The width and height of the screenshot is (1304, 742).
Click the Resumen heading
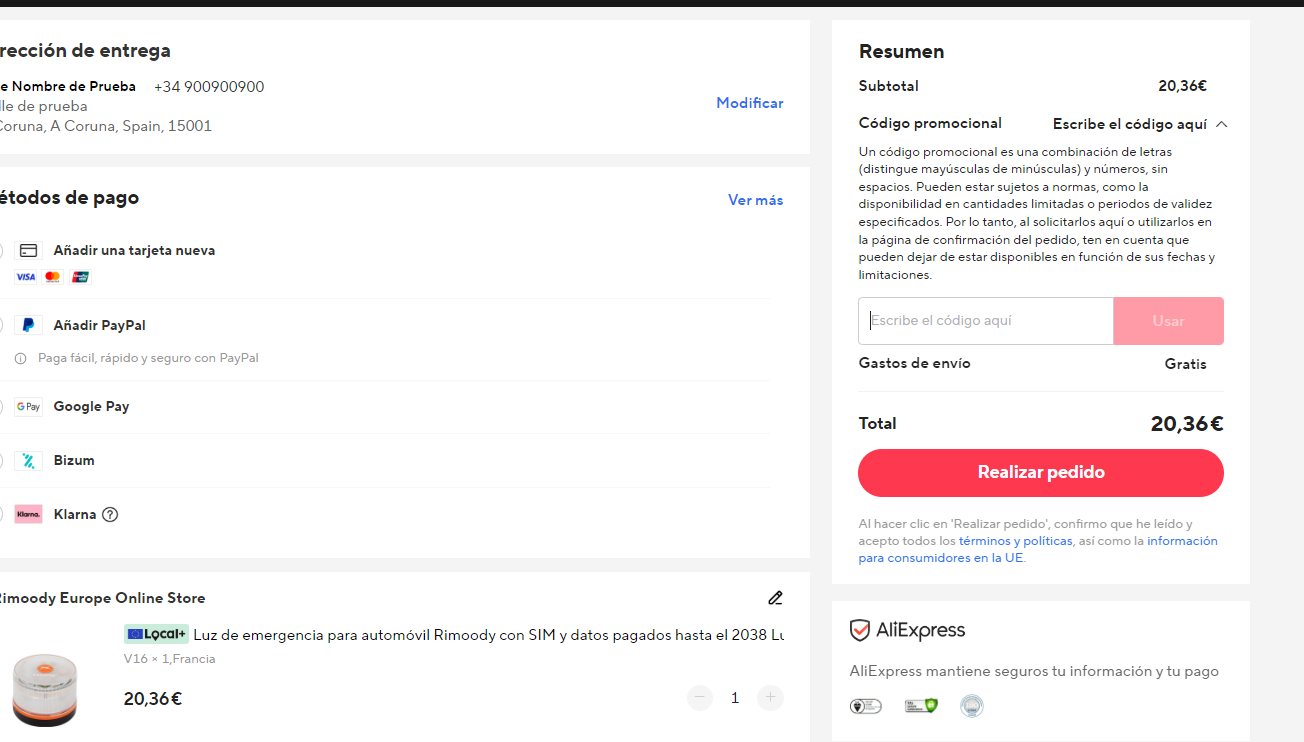[x=902, y=52]
